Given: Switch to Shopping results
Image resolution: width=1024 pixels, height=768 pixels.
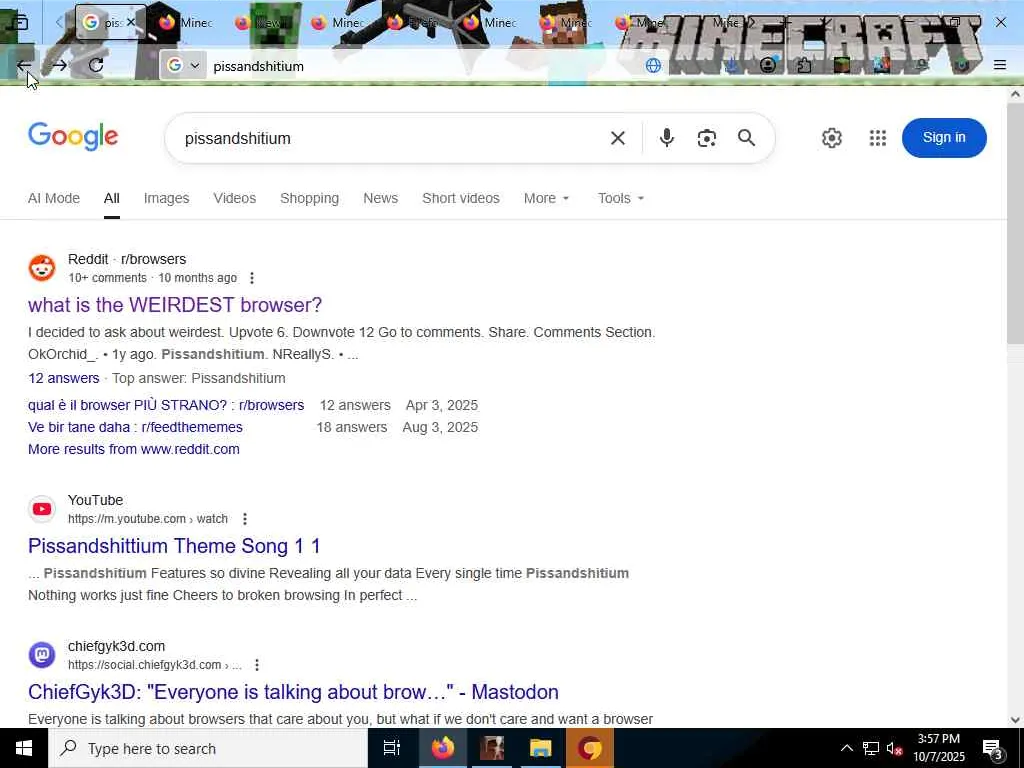Looking at the screenshot, I should click(310, 198).
